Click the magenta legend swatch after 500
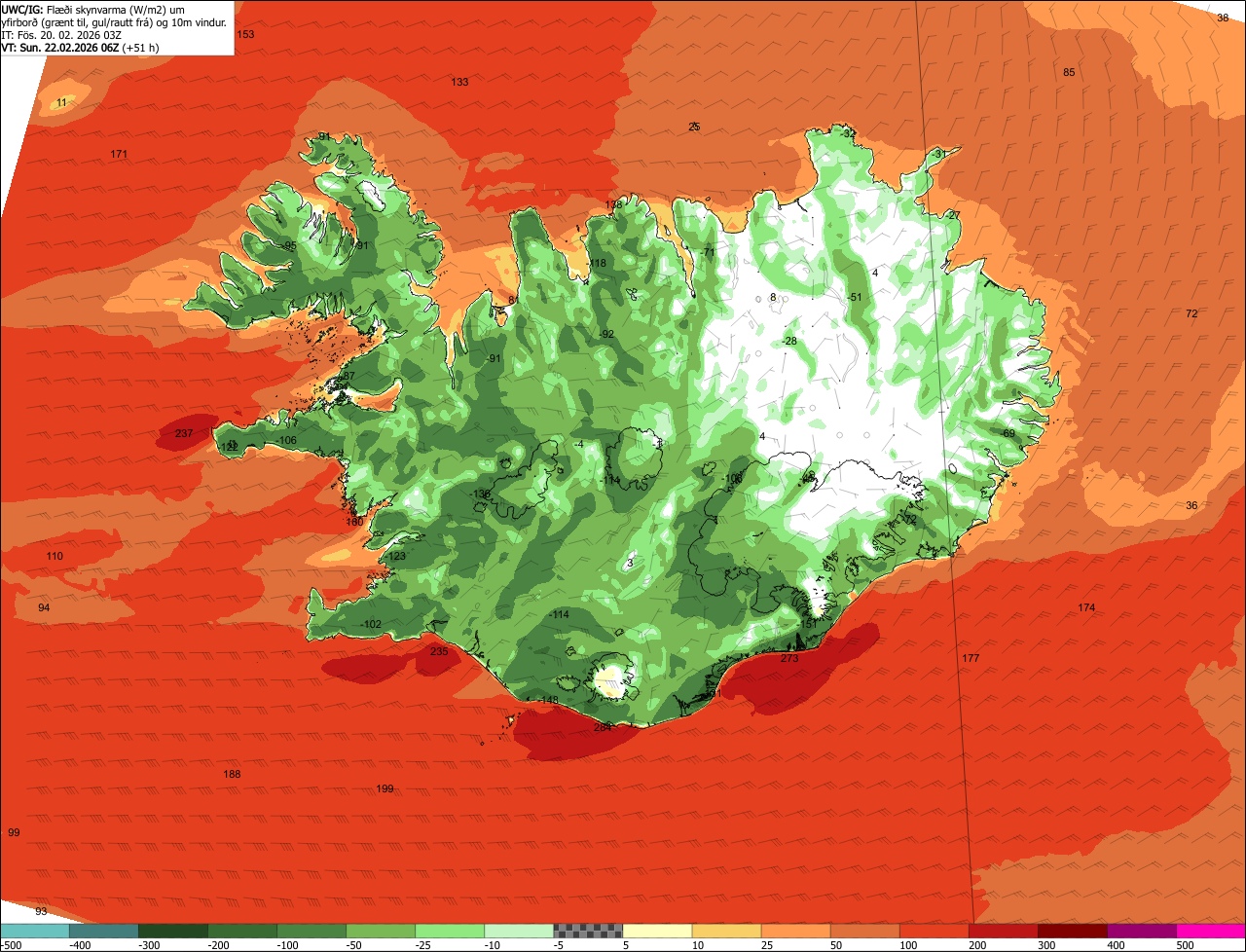1246x952 pixels. tap(1211, 931)
